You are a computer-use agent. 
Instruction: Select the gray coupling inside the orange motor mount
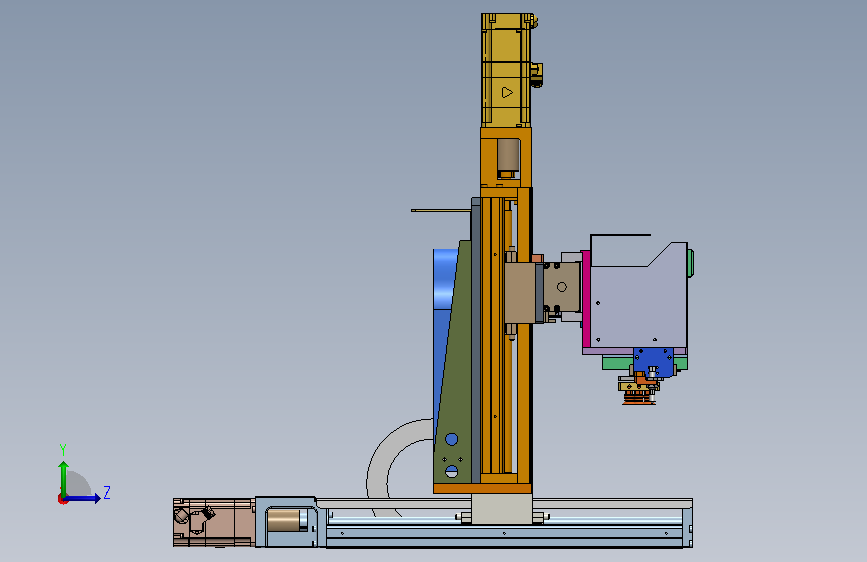click(508, 155)
